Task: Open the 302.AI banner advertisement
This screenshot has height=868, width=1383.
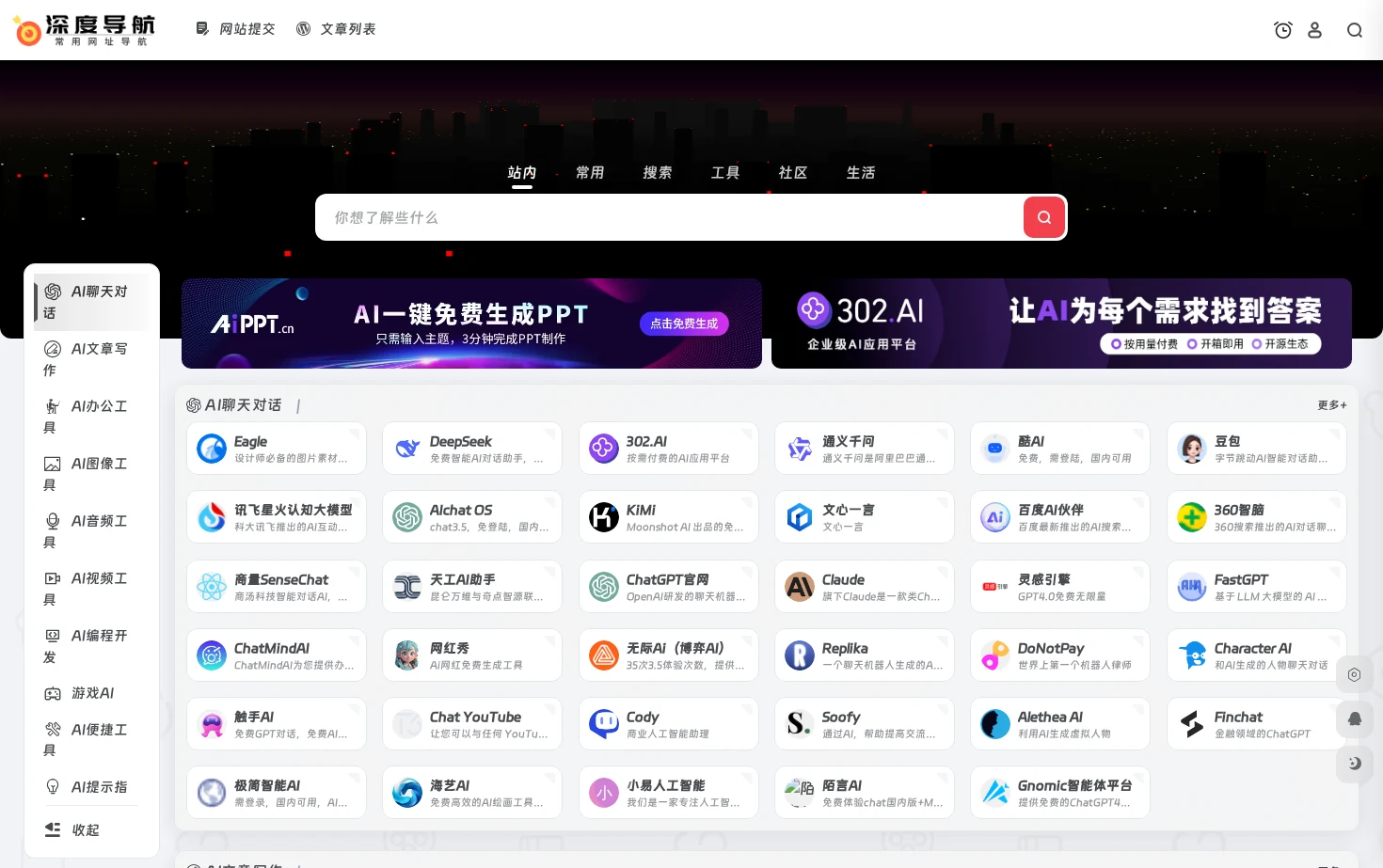Action: (1061, 324)
